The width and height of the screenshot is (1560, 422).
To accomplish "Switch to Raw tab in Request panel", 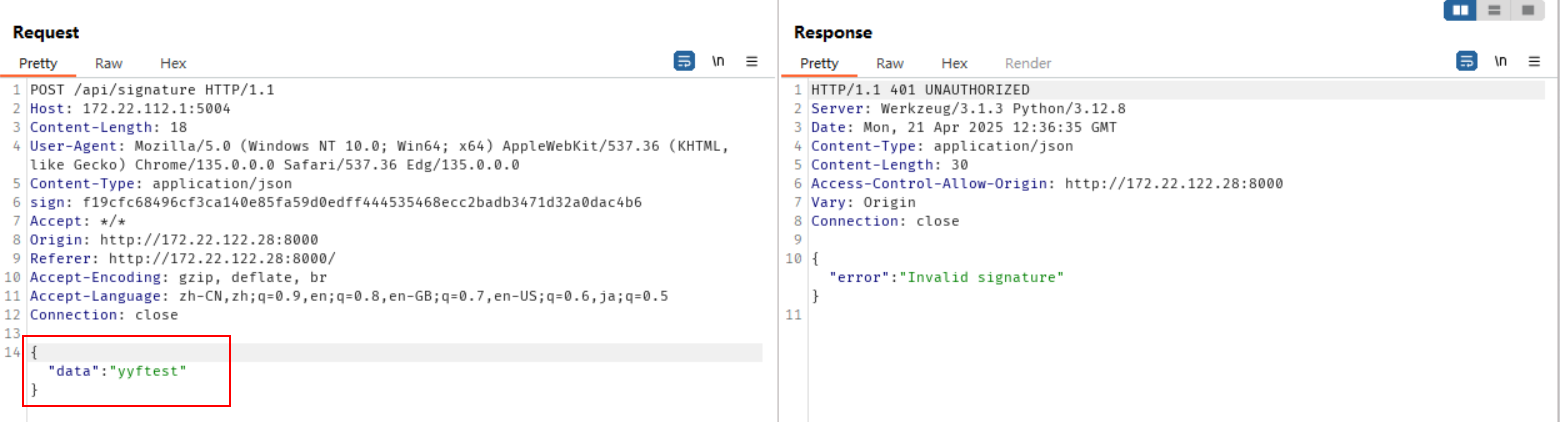I will (x=109, y=63).
